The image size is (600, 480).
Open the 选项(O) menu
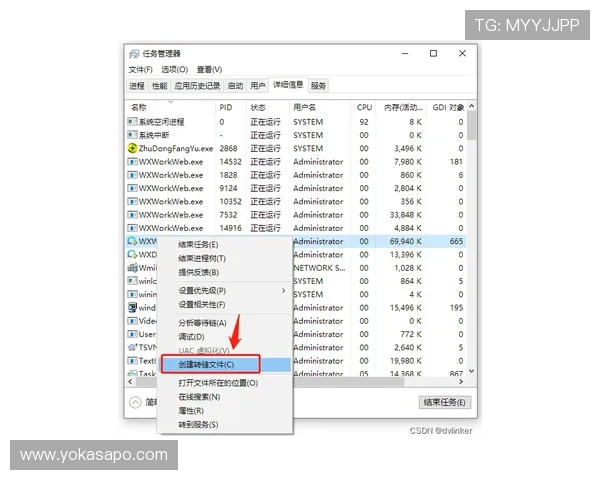(174, 70)
